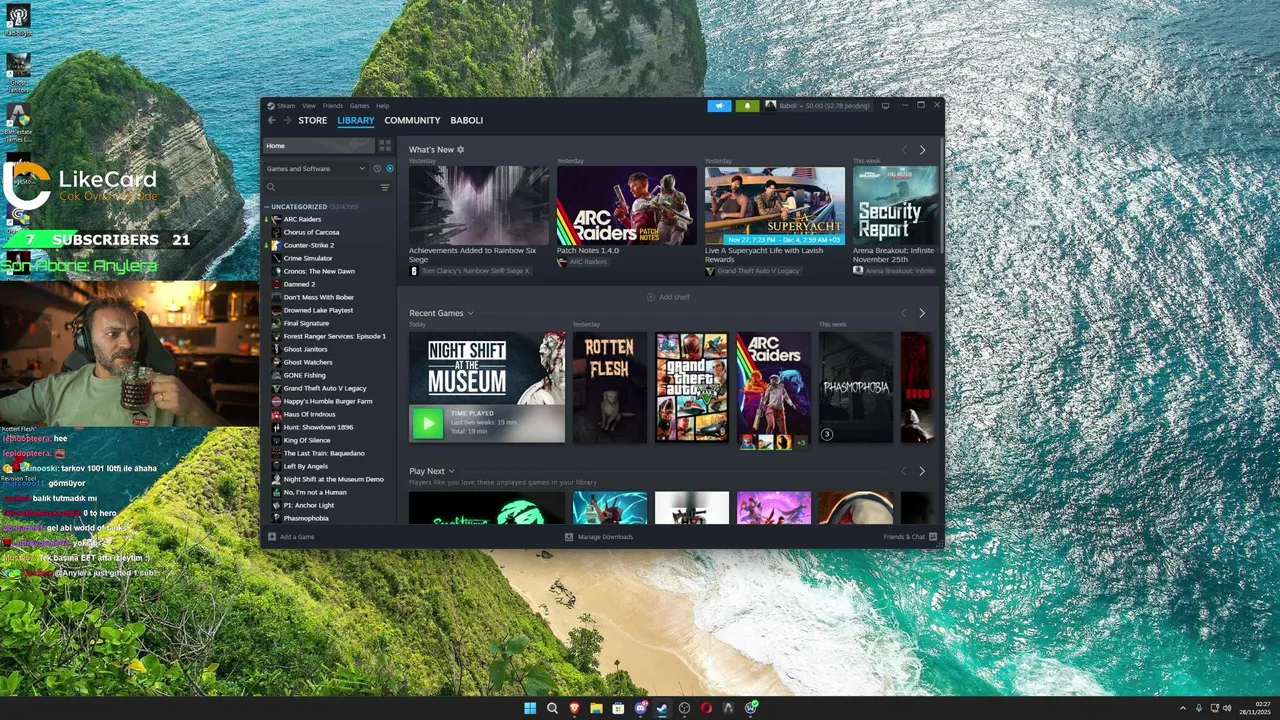Open Manage Downloads at window bottom
The image size is (1280, 720).
[x=599, y=537]
